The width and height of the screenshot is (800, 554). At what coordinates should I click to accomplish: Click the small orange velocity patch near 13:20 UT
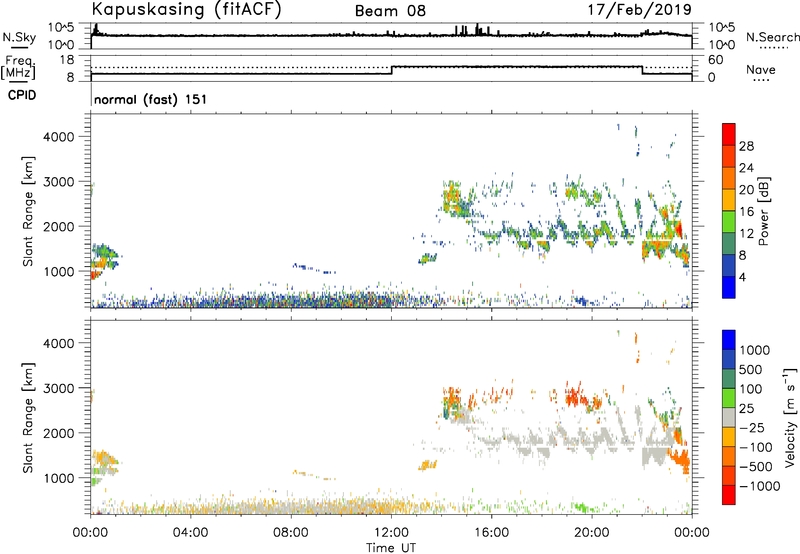(x=428, y=465)
